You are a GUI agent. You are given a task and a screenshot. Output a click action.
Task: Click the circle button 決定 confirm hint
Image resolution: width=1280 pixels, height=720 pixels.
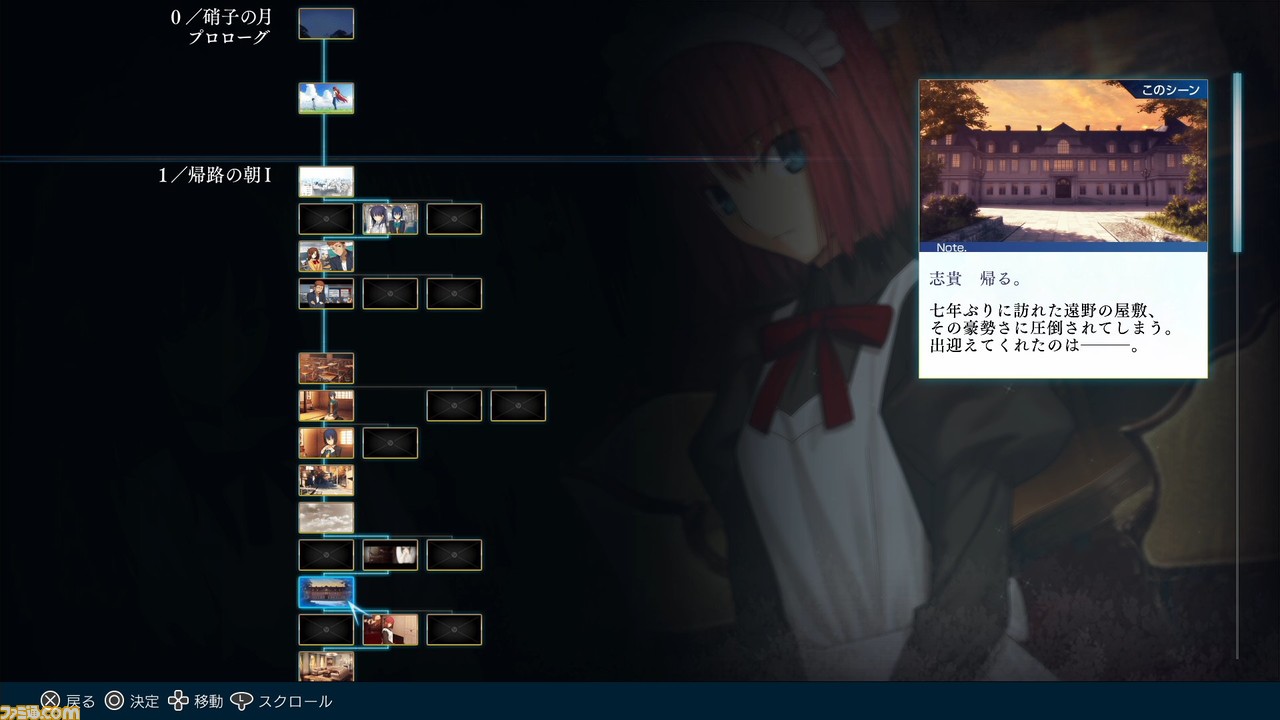[x=132, y=701]
